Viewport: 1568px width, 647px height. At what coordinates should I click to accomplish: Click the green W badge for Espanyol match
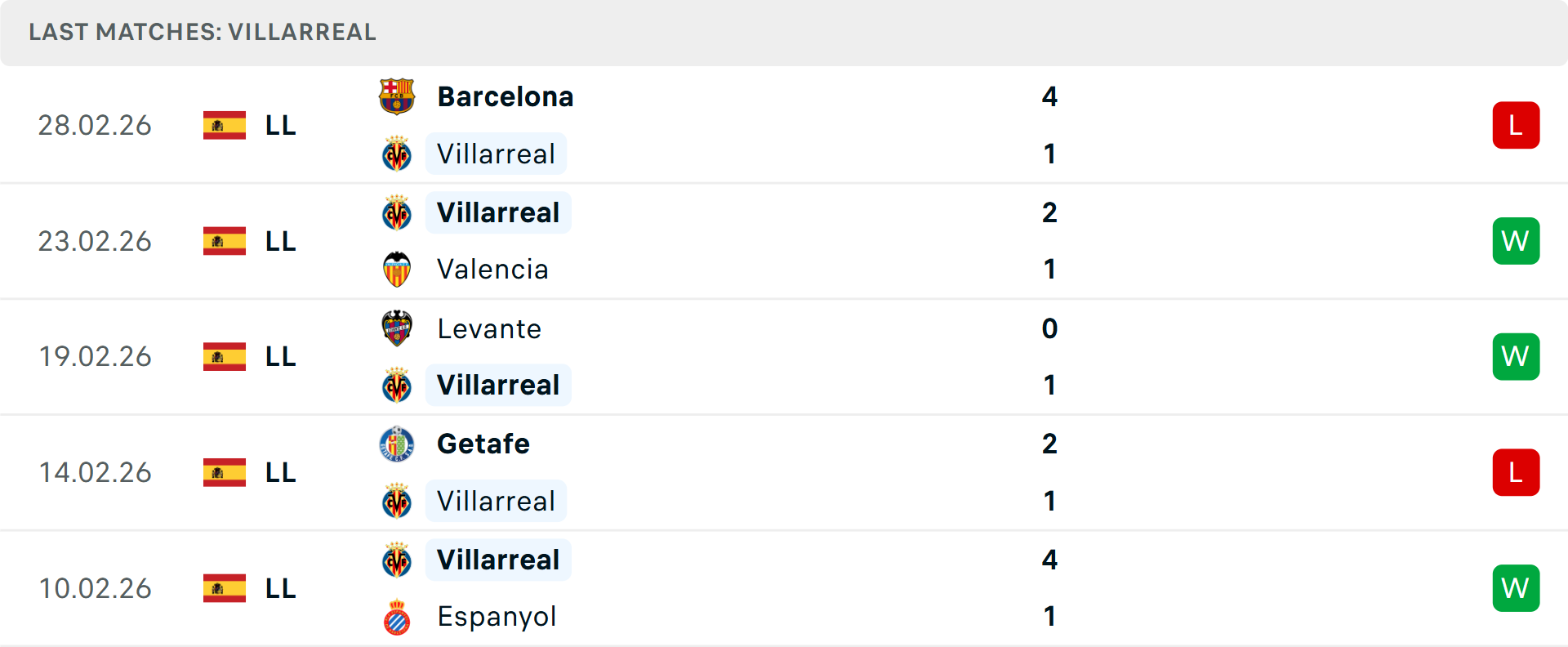[1516, 588]
